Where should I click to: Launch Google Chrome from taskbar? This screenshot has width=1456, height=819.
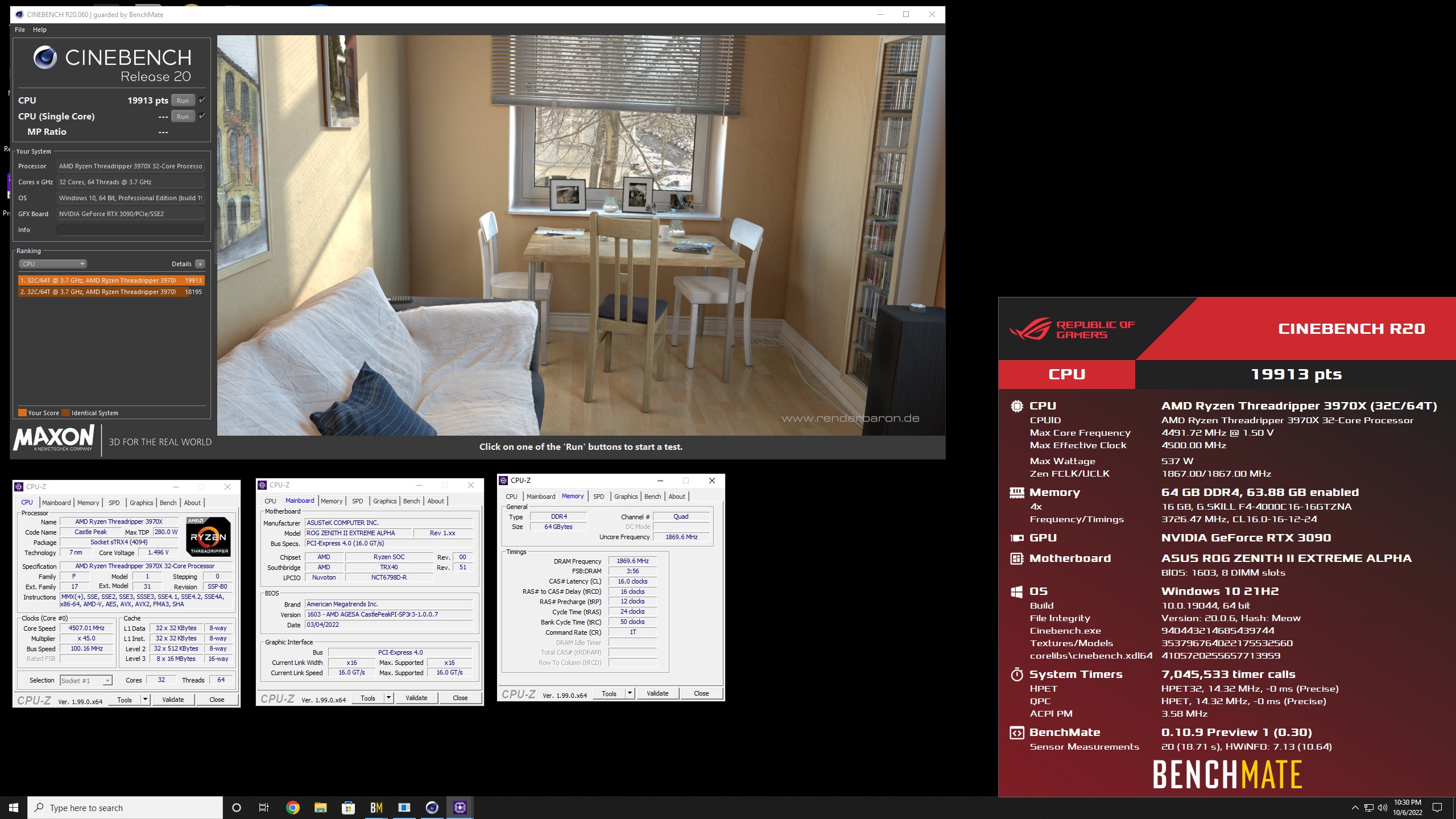(292, 808)
